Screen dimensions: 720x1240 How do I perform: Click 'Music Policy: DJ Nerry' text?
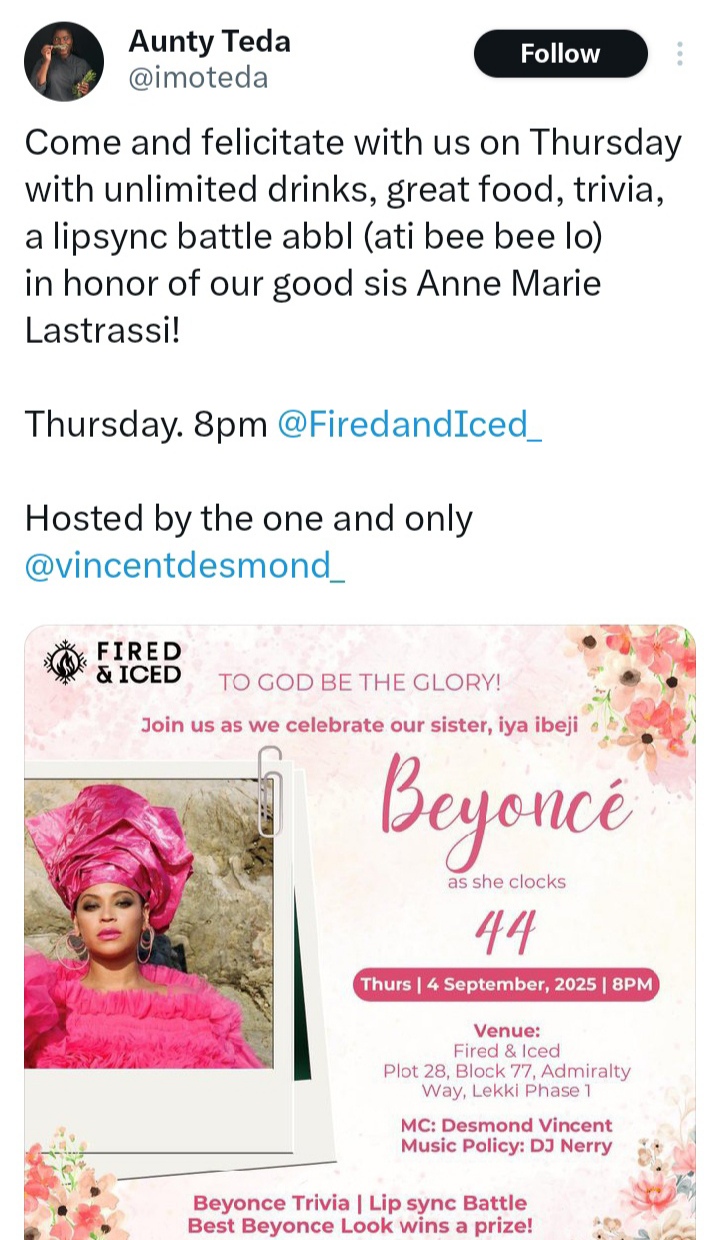click(x=506, y=1146)
